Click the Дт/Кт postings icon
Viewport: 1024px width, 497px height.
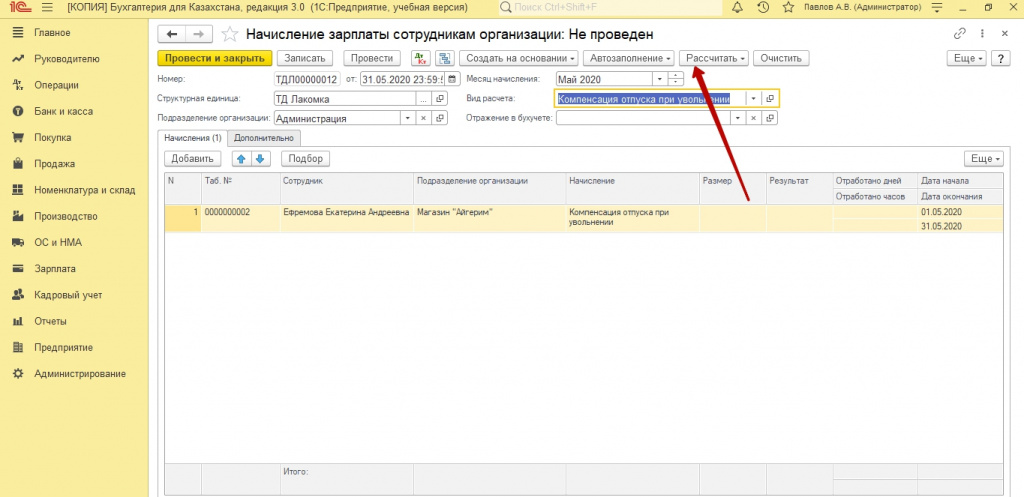pyautogui.click(x=420, y=58)
